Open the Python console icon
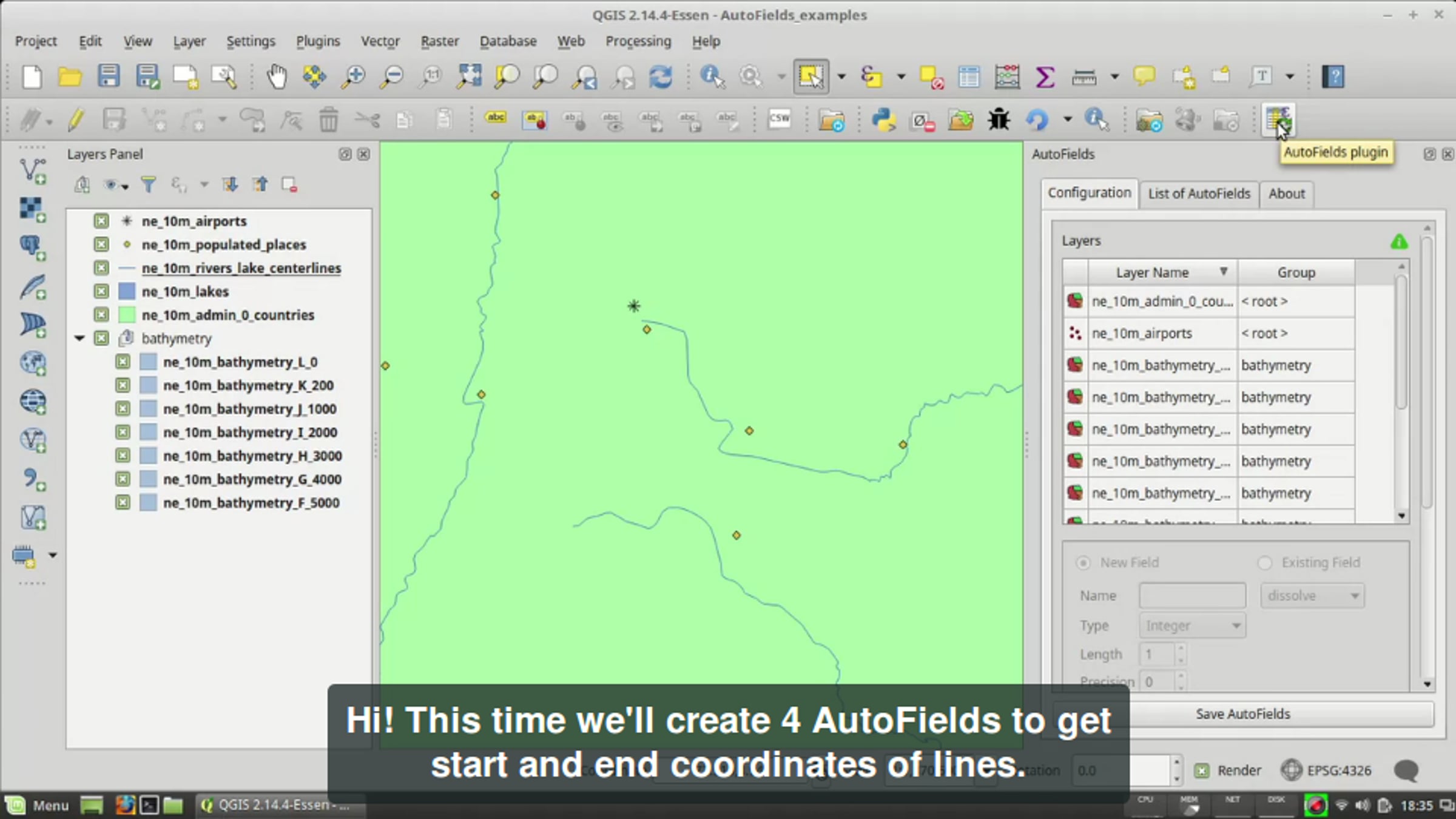Screen dimensions: 1456x819 coord(884,120)
